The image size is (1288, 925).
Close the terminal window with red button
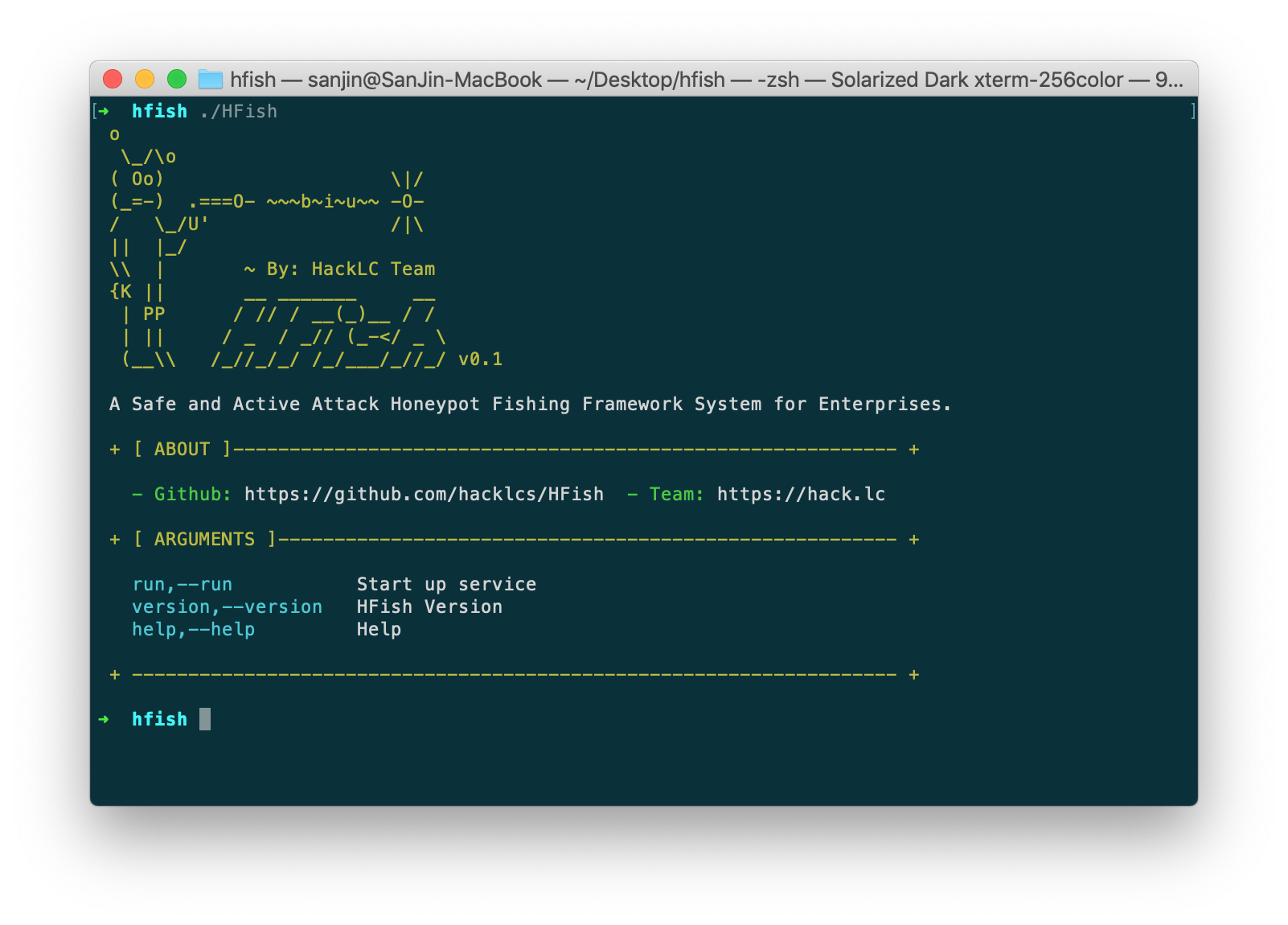[113, 79]
